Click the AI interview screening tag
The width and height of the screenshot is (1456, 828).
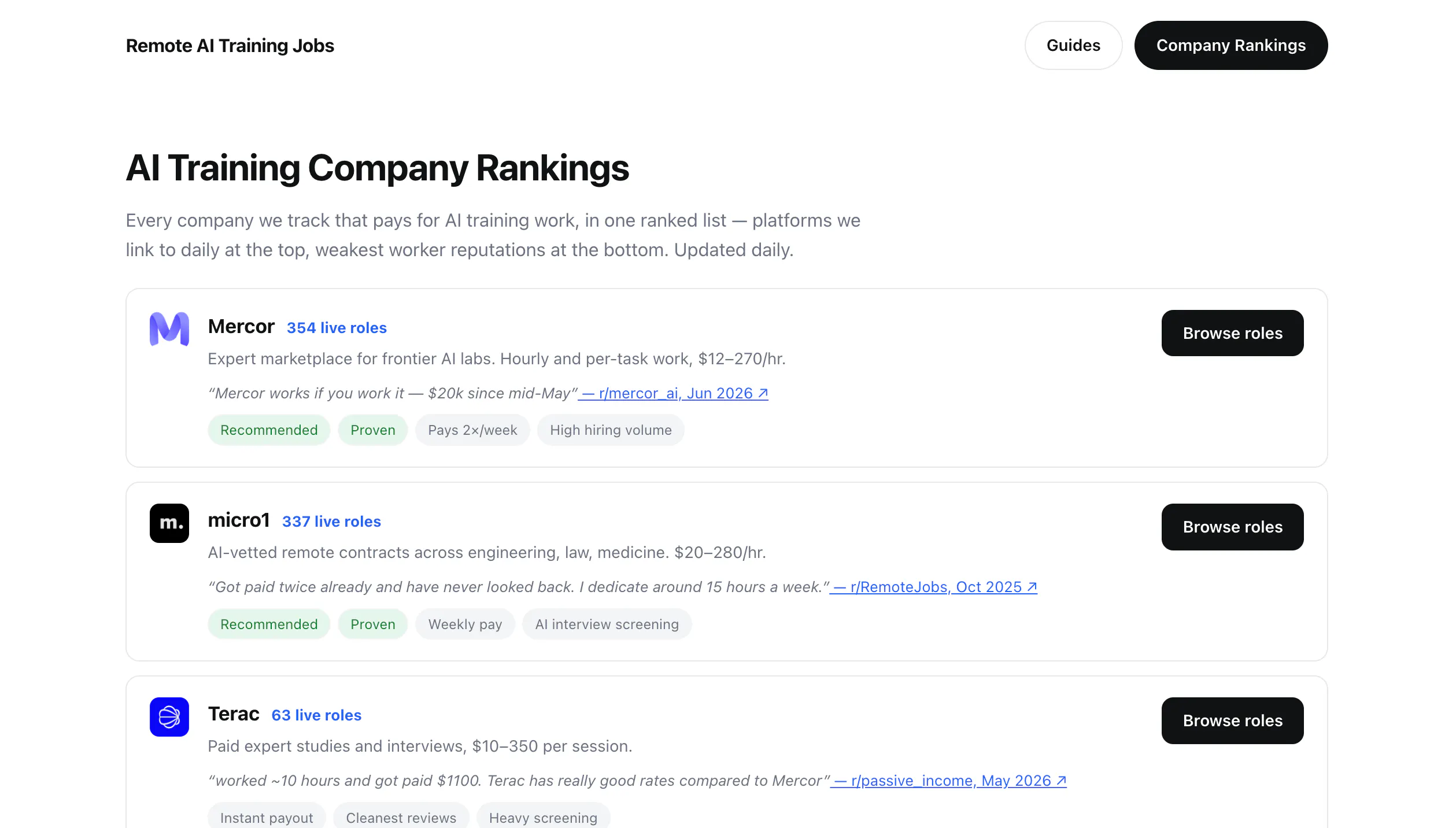point(607,624)
